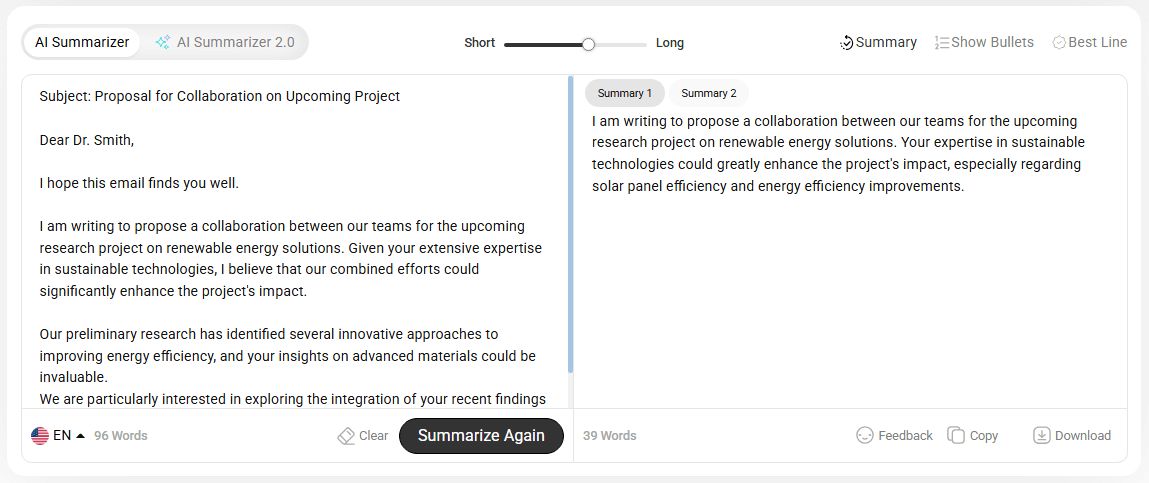
Task: Click the US flag language icon
Action: click(40, 436)
